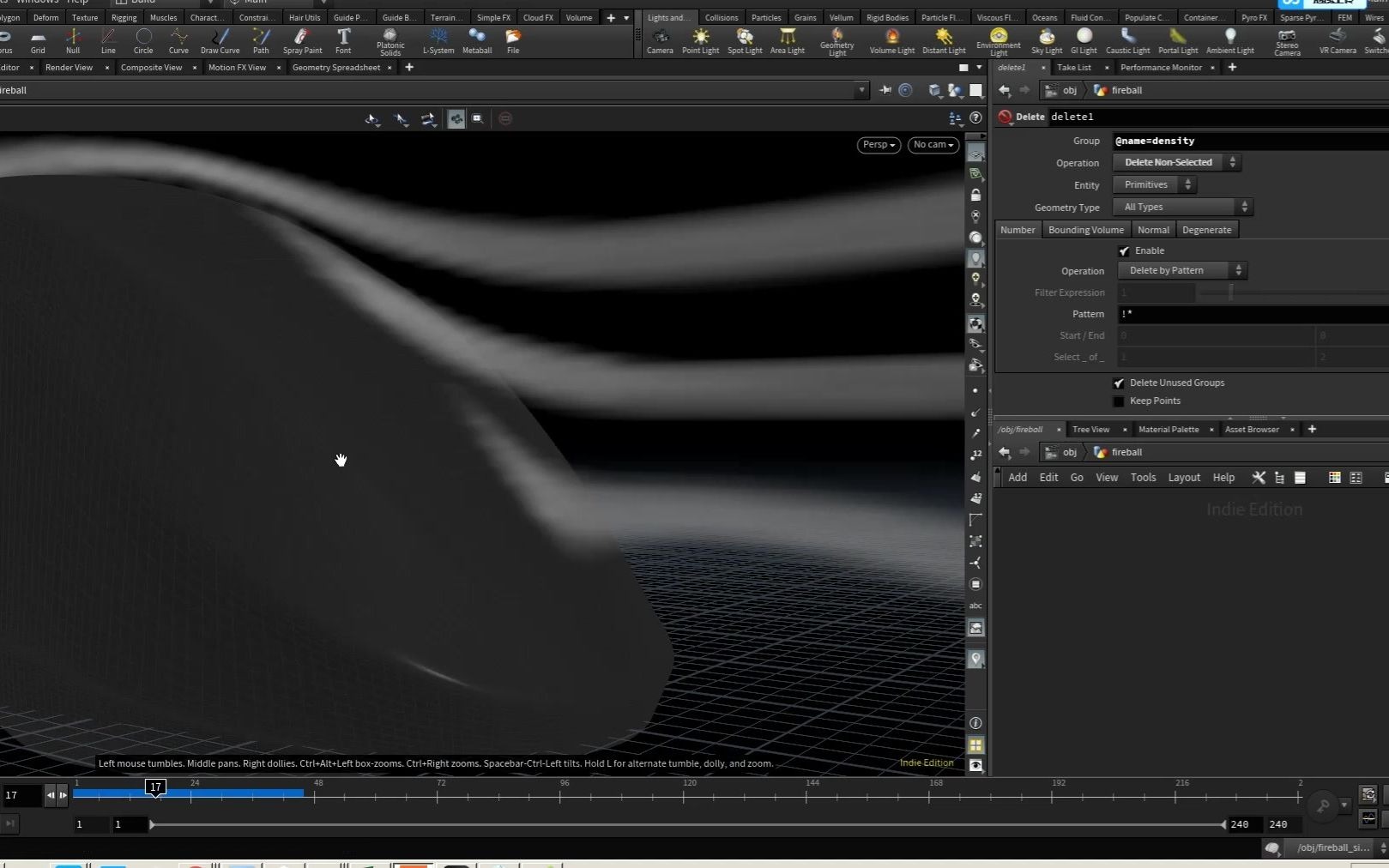Click frame 17 timeline marker
This screenshot has height=868, width=1389.
(155, 787)
